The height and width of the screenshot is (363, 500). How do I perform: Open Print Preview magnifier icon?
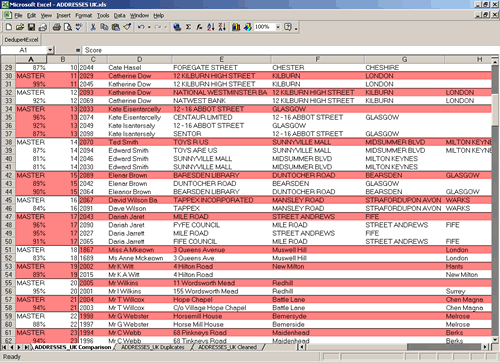(x=68, y=27)
